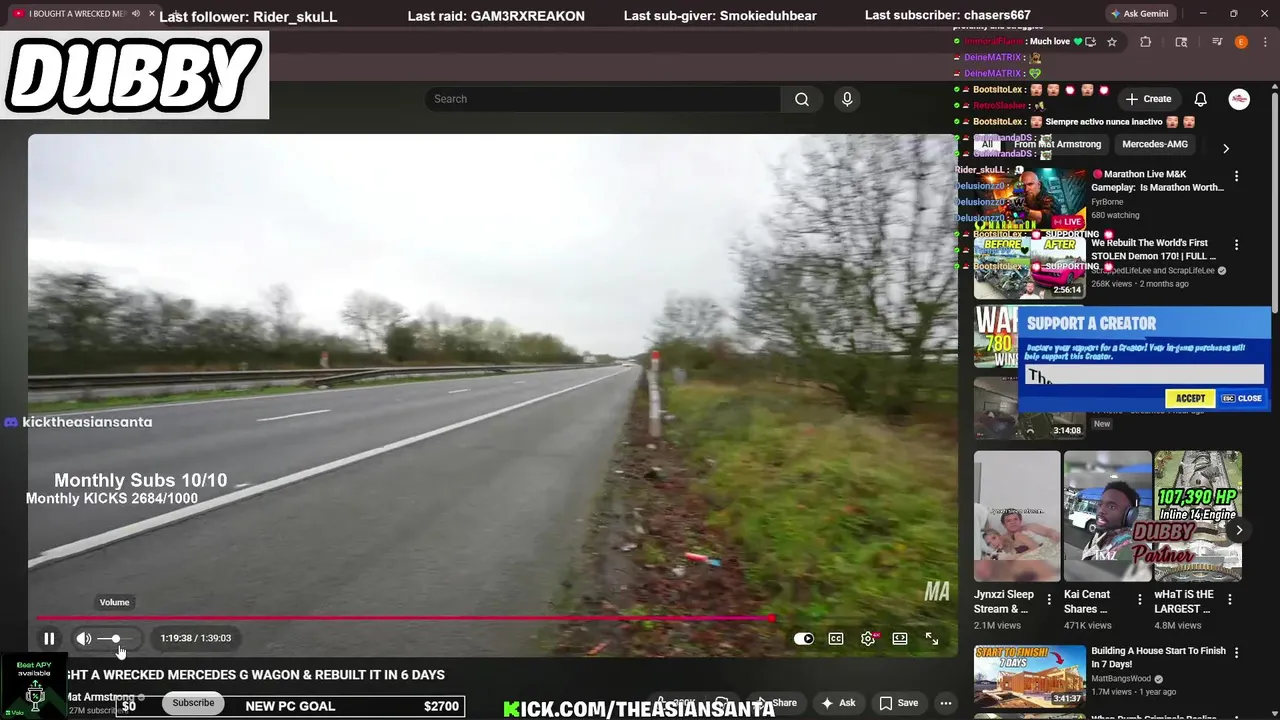Toggle closed captions (CC) button
Screen dimensions: 1280x720
836,638
